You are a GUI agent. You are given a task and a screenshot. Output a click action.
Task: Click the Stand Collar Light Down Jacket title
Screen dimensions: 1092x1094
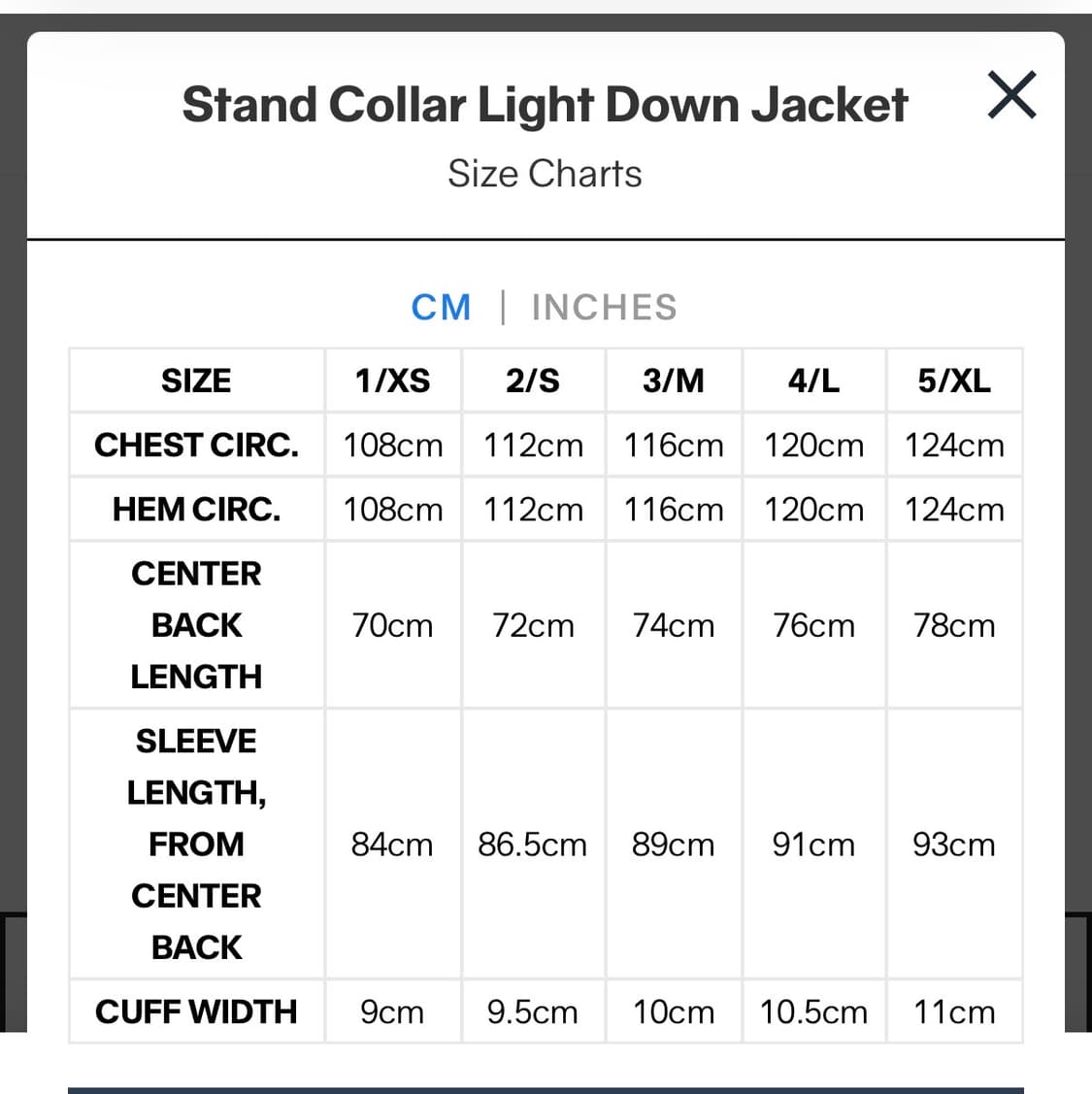click(545, 105)
